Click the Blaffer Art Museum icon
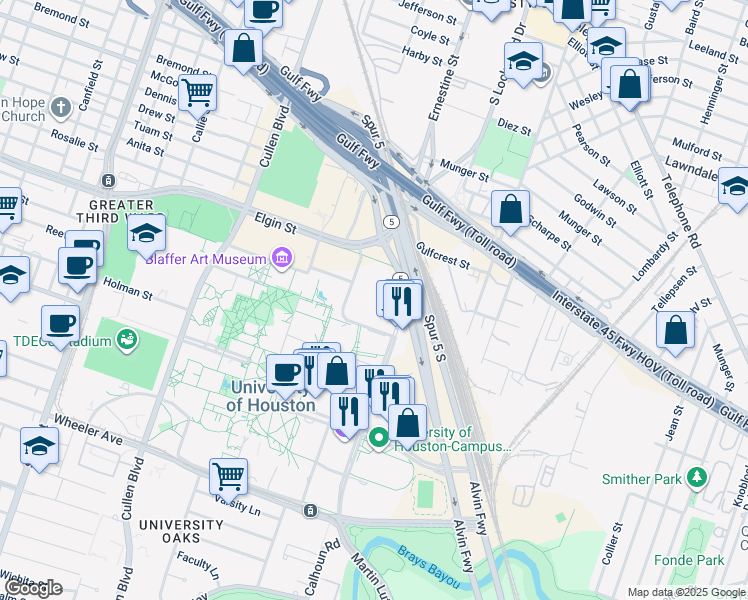 (x=282, y=259)
